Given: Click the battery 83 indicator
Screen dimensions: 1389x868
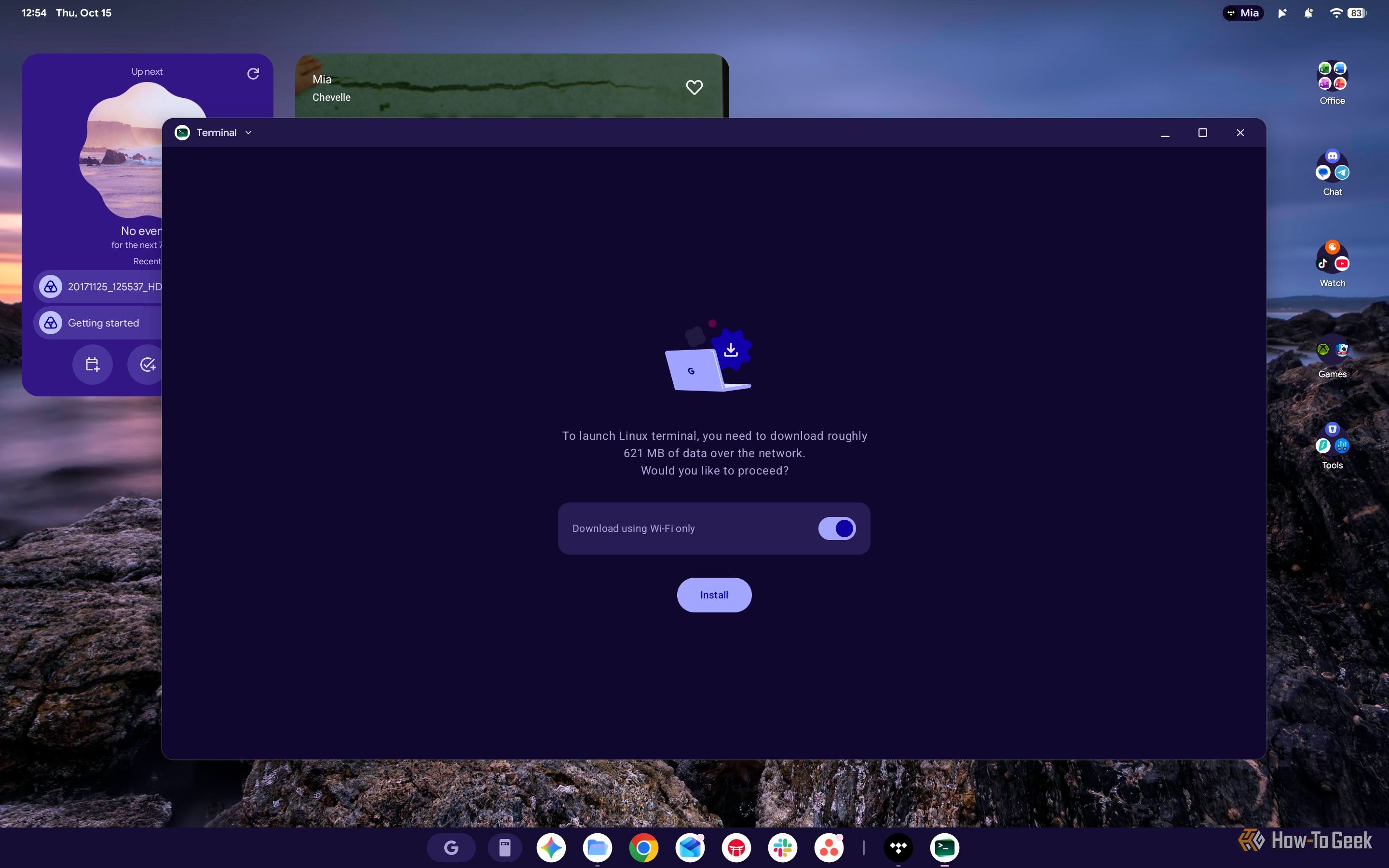Looking at the screenshot, I should coord(1357,13).
